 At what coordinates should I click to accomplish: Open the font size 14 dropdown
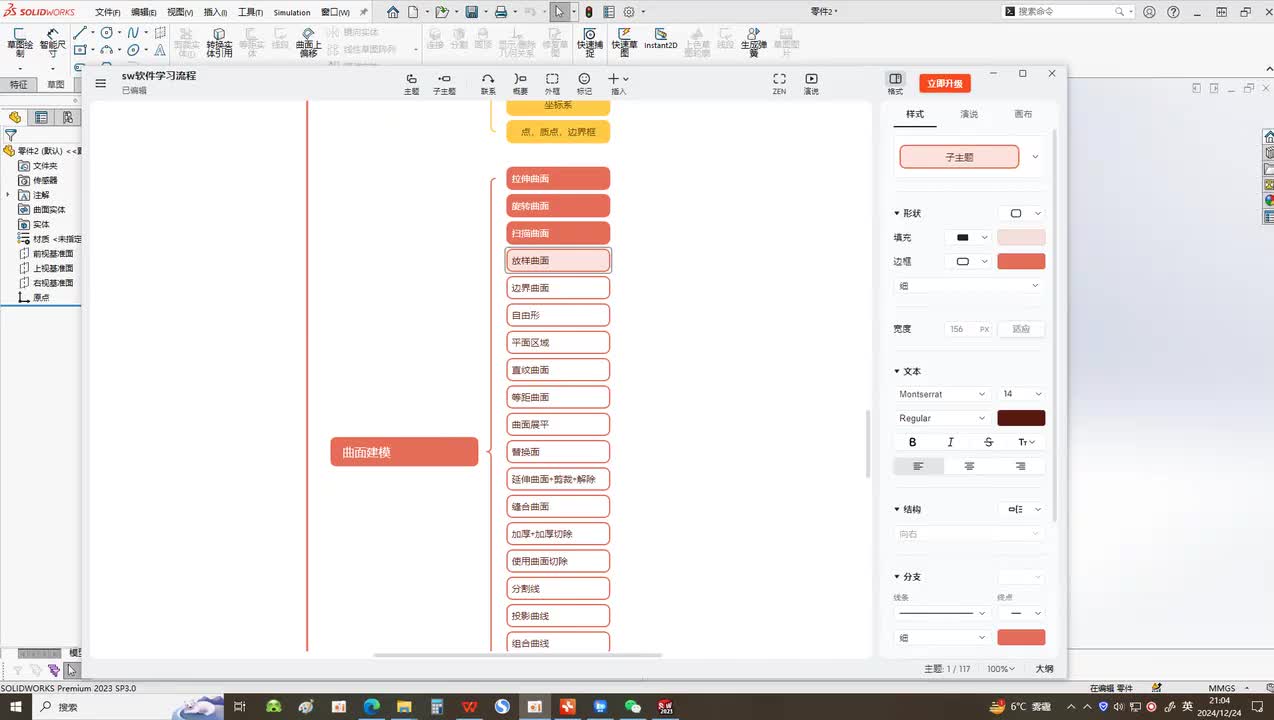coord(1021,394)
